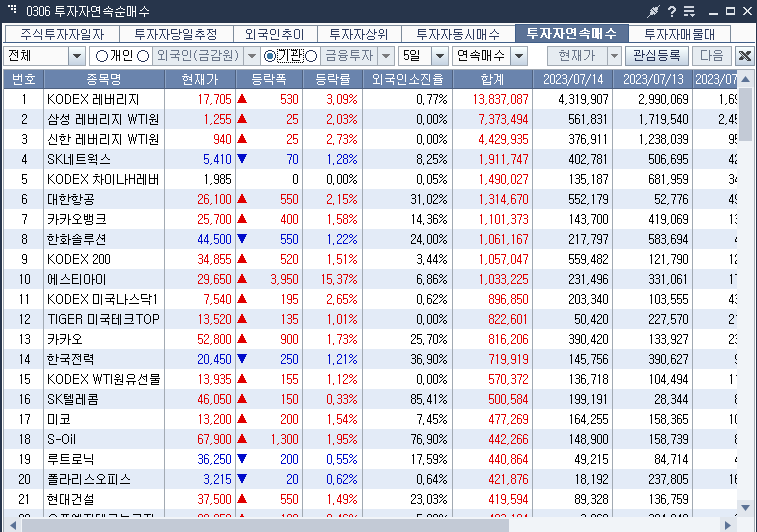Click SK텔레콤 foreign ratio 85.41%
757x532 pixels.
(429, 399)
